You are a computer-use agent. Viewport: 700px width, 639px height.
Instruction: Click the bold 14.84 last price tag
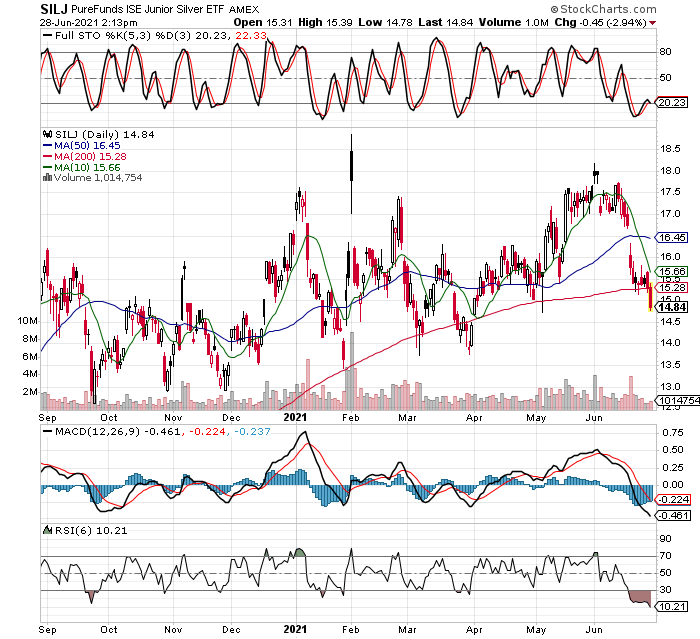[672, 307]
